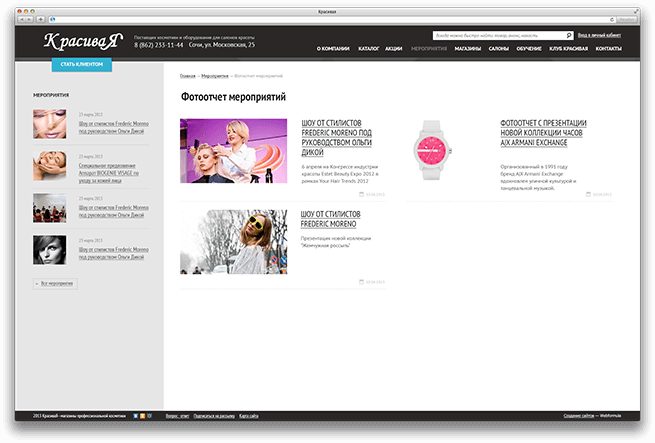Click the browser reload icon
Viewport: 655px width, 443px height.
[612, 20]
